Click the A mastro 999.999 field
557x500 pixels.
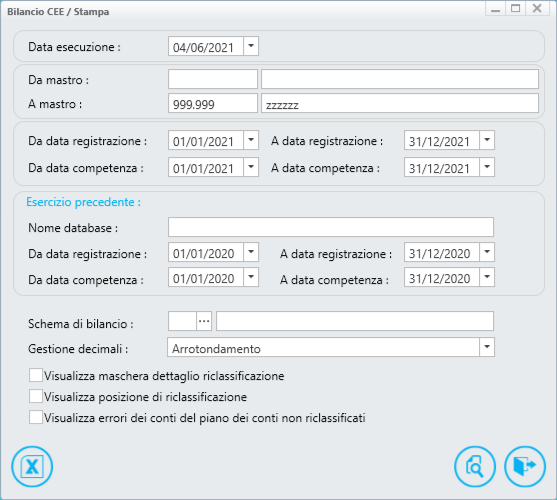click(213, 103)
